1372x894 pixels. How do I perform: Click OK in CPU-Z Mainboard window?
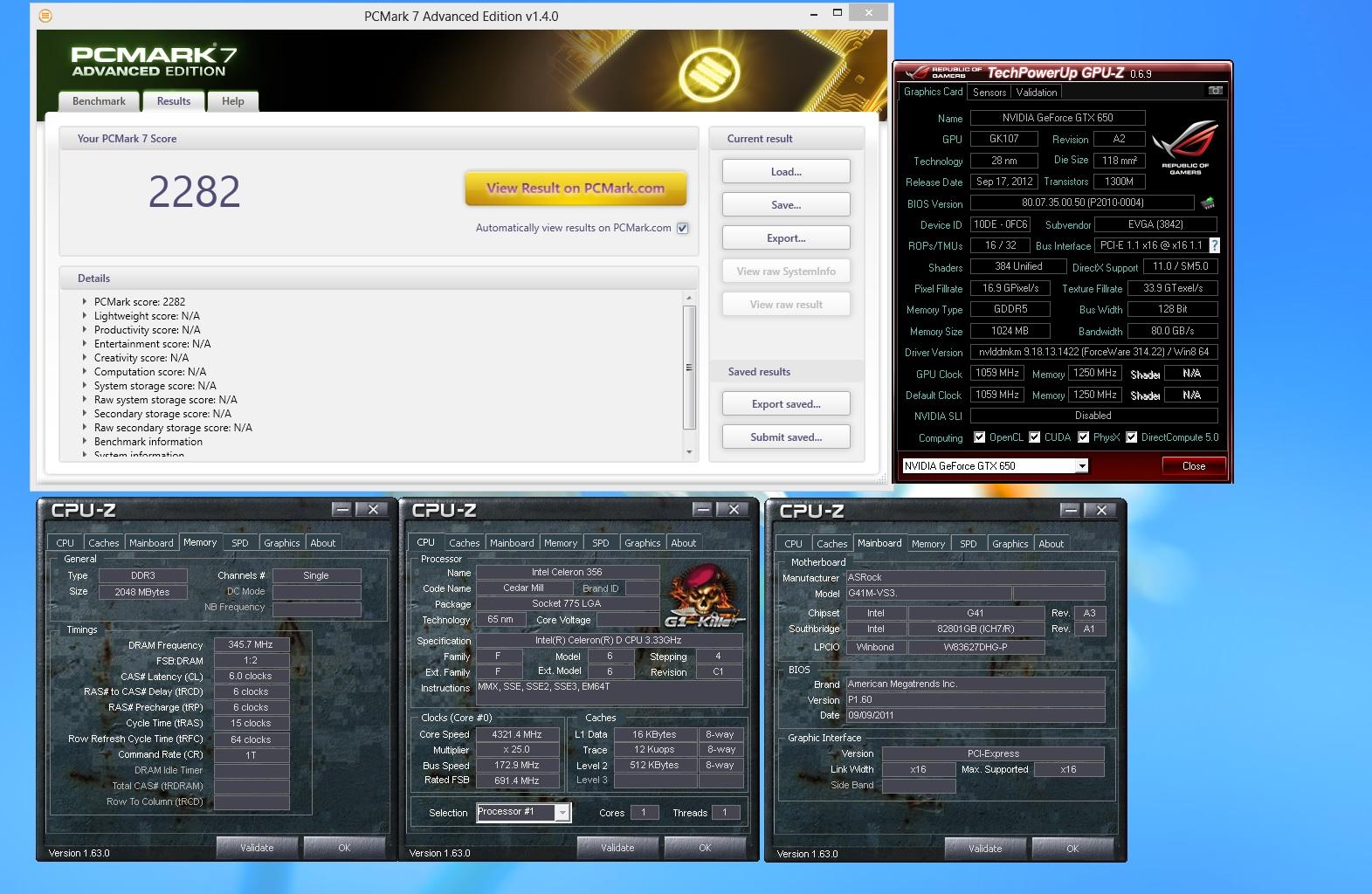pos(1072,849)
